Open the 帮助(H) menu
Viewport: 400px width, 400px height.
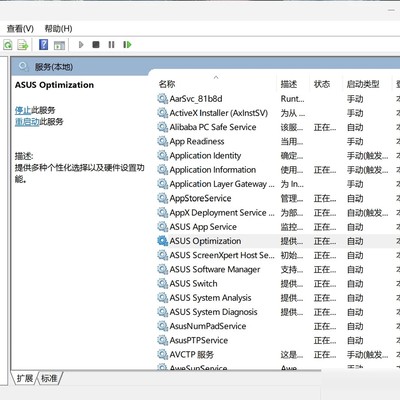click(x=58, y=29)
